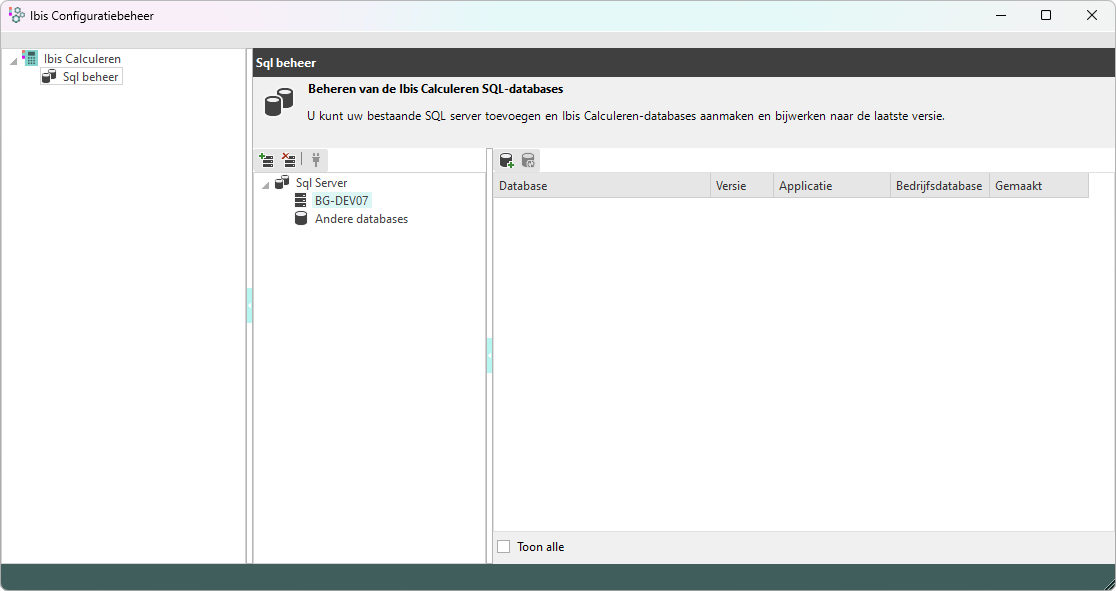
Task: Click the Andere databases cylinder icon
Action: click(301, 218)
